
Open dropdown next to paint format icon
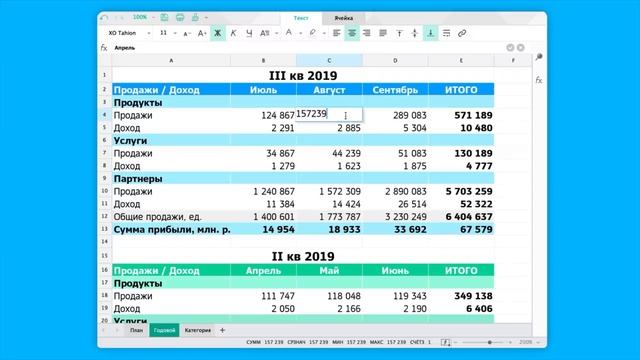pyautogui.click(x=206, y=18)
